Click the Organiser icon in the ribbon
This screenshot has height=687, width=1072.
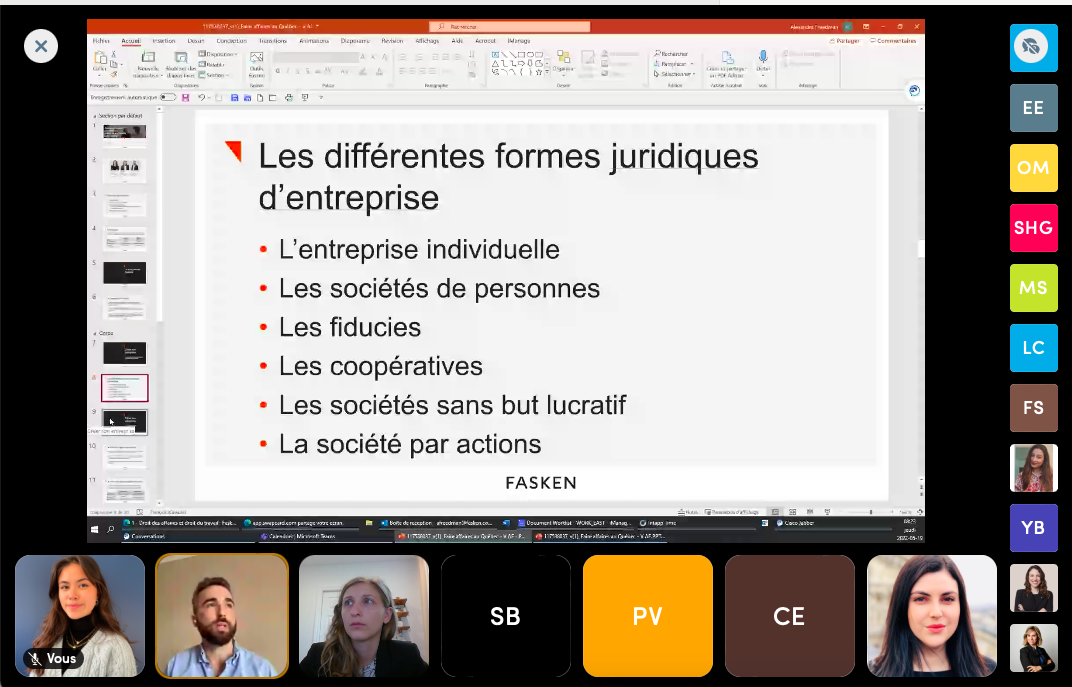point(563,60)
